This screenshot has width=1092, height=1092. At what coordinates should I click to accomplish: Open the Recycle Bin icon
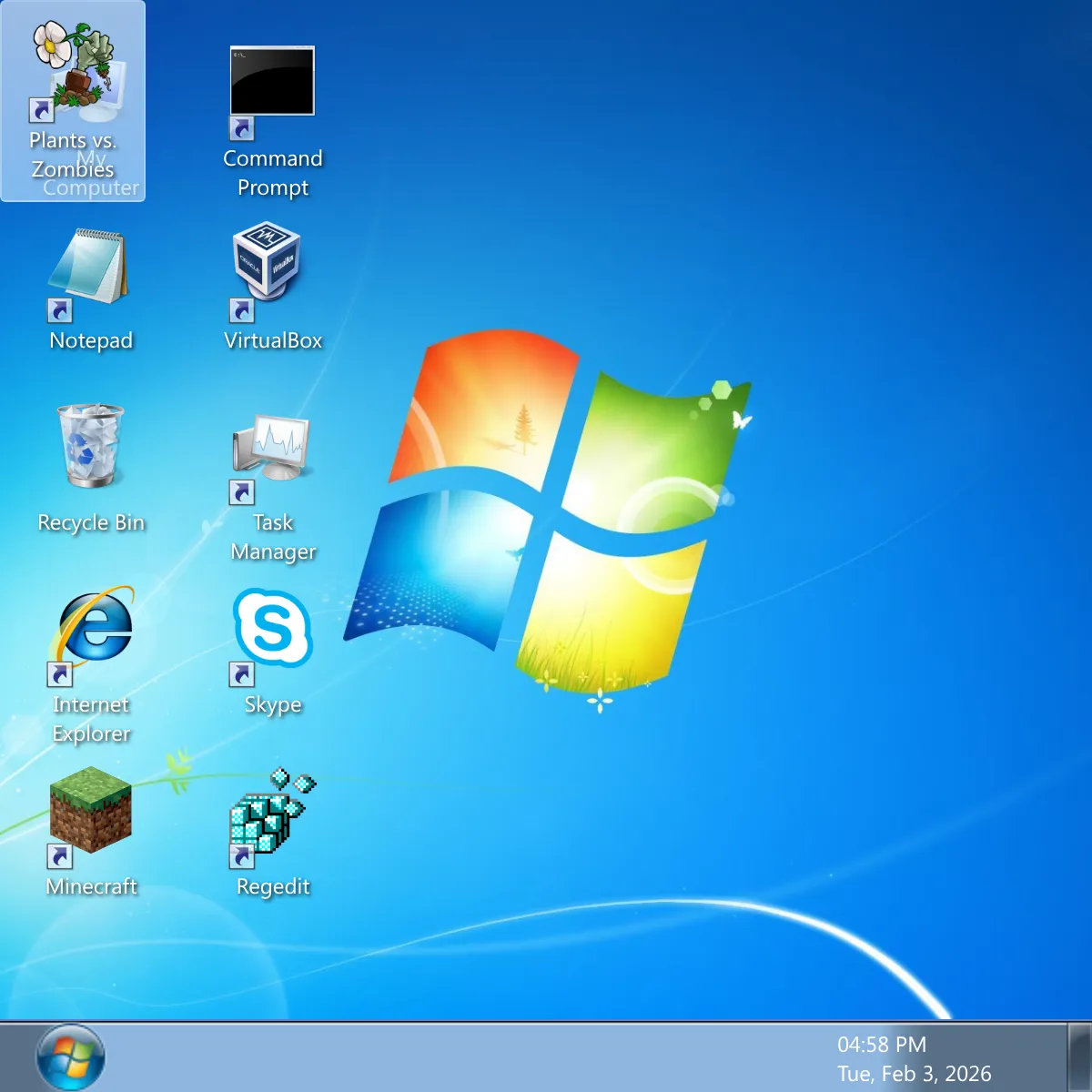(91, 446)
